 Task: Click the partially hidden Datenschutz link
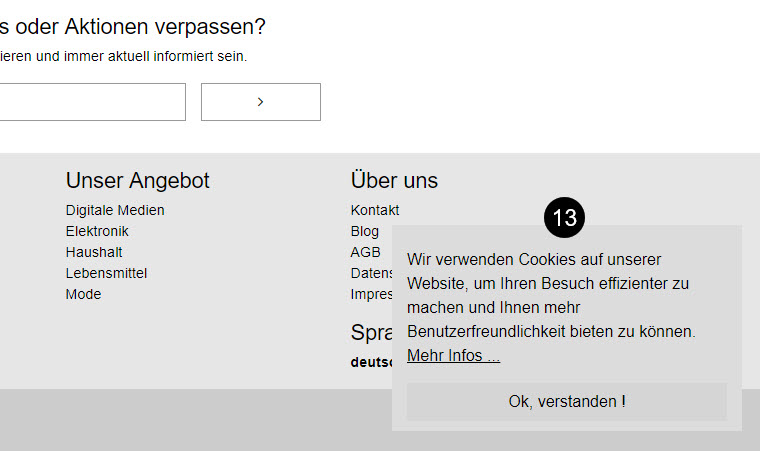point(371,273)
